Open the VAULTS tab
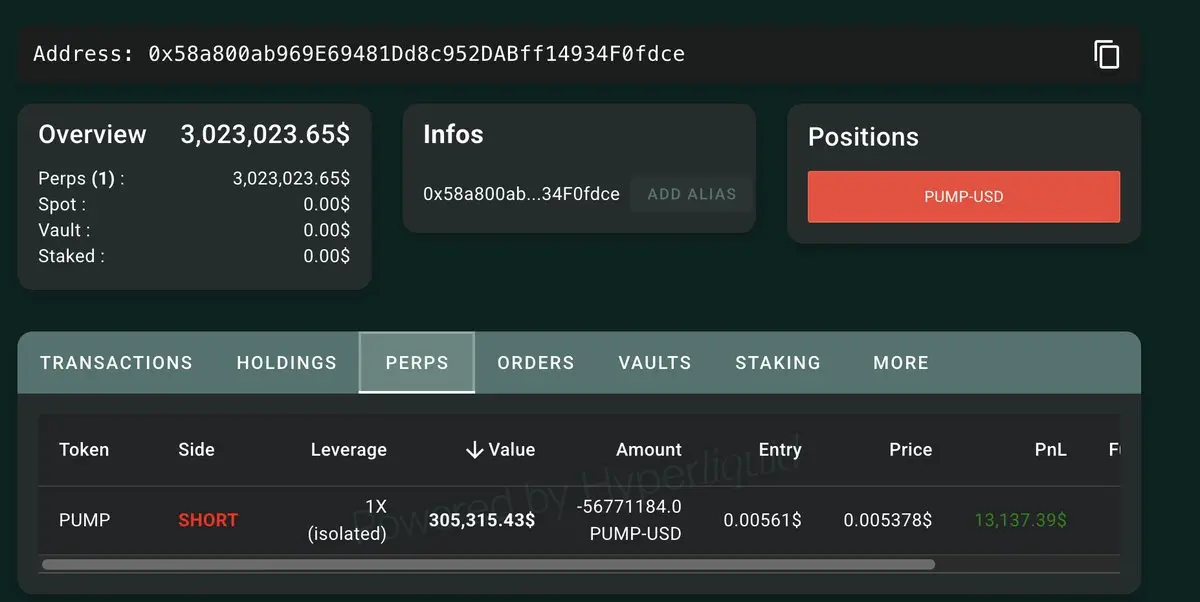The height and width of the screenshot is (602, 1200). tap(655, 363)
